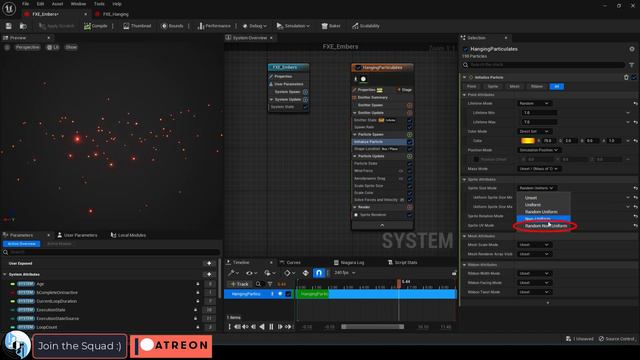Open the preview viewport options hamburger icon
Viewport: 640px width, 360px height.
(x=7, y=47)
